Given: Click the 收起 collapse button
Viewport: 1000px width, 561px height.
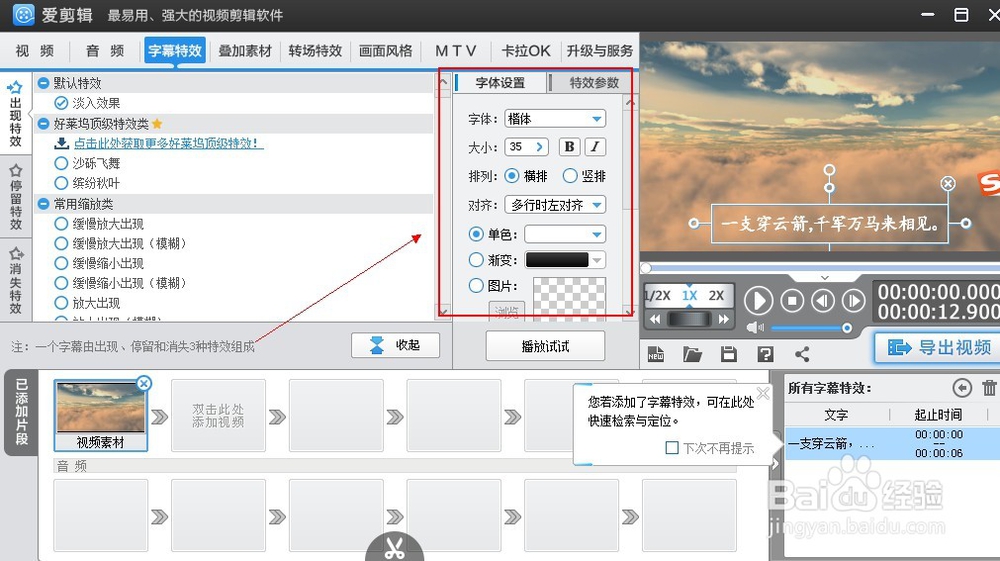Looking at the screenshot, I should 395,345.
